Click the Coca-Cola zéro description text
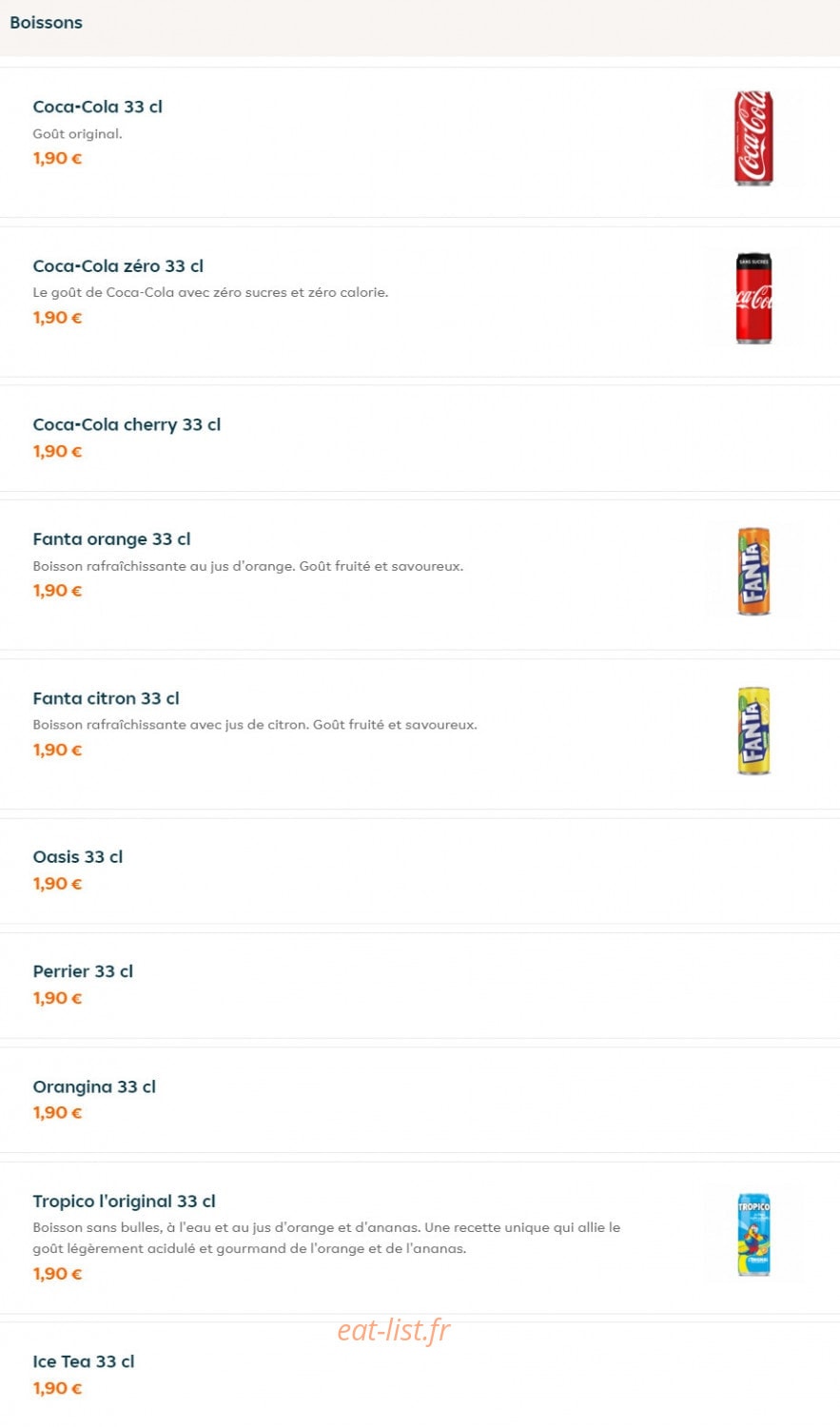The height and width of the screenshot is (1427, 840). 210,292
